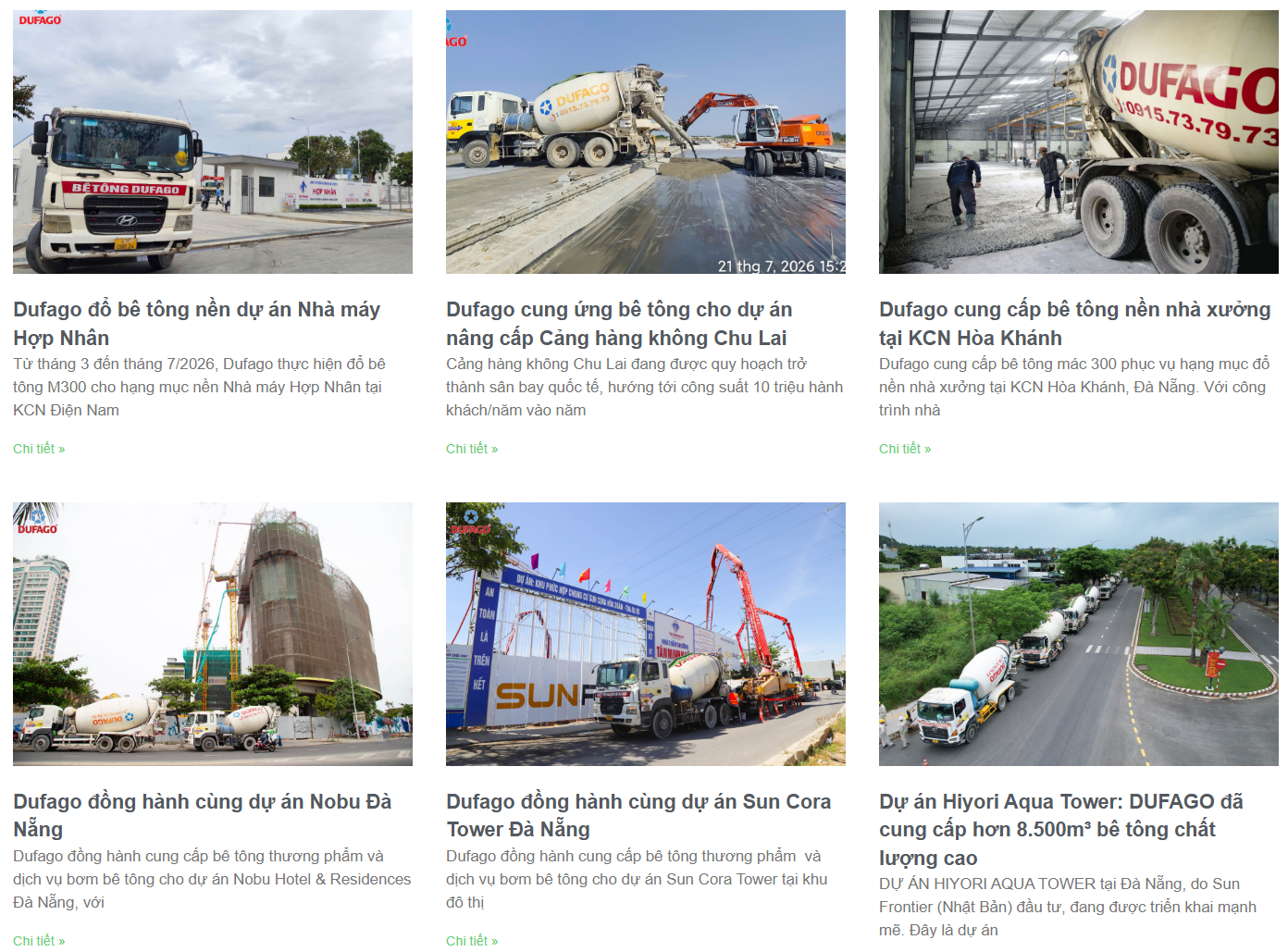The width and height of the screenshot is (1288, 952).
Task: Open the Nhà máy Hợp Nhân article thumbnail
Action: point(213,142)
